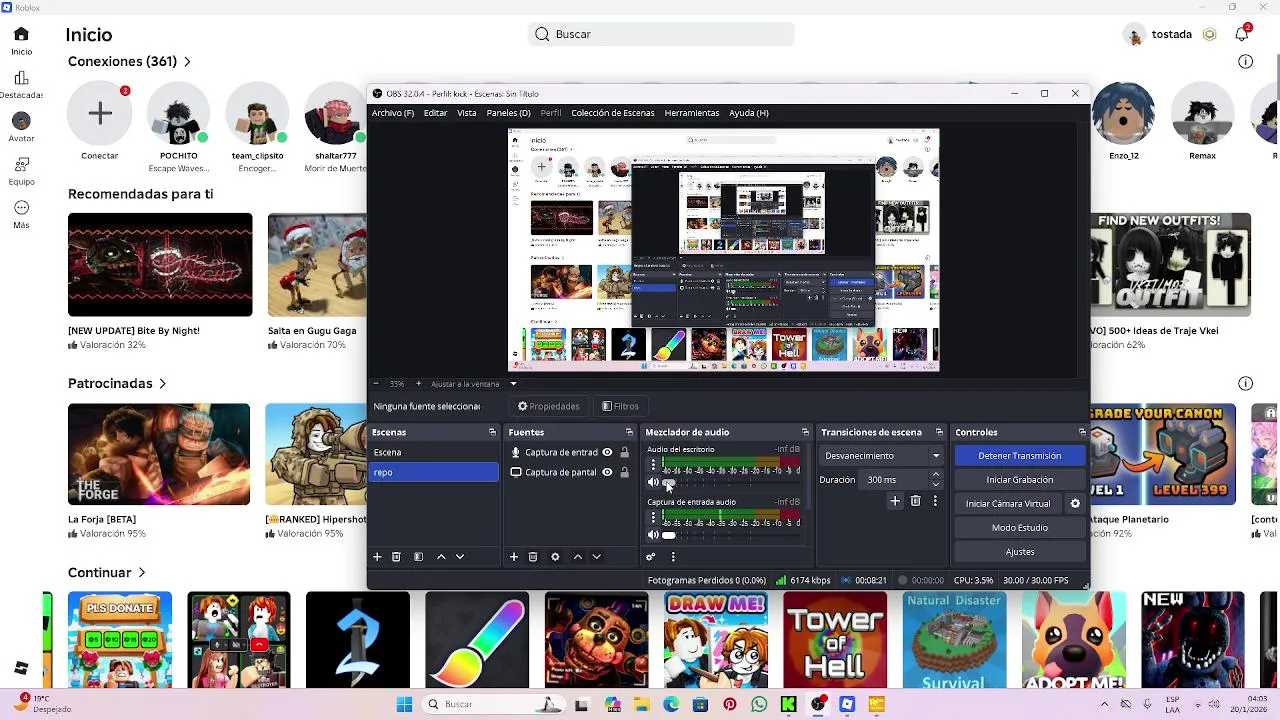Click Iniciar Cámara Virtual button
The height and width of the screenshot is (720, 1280).
pos(1008,504)
